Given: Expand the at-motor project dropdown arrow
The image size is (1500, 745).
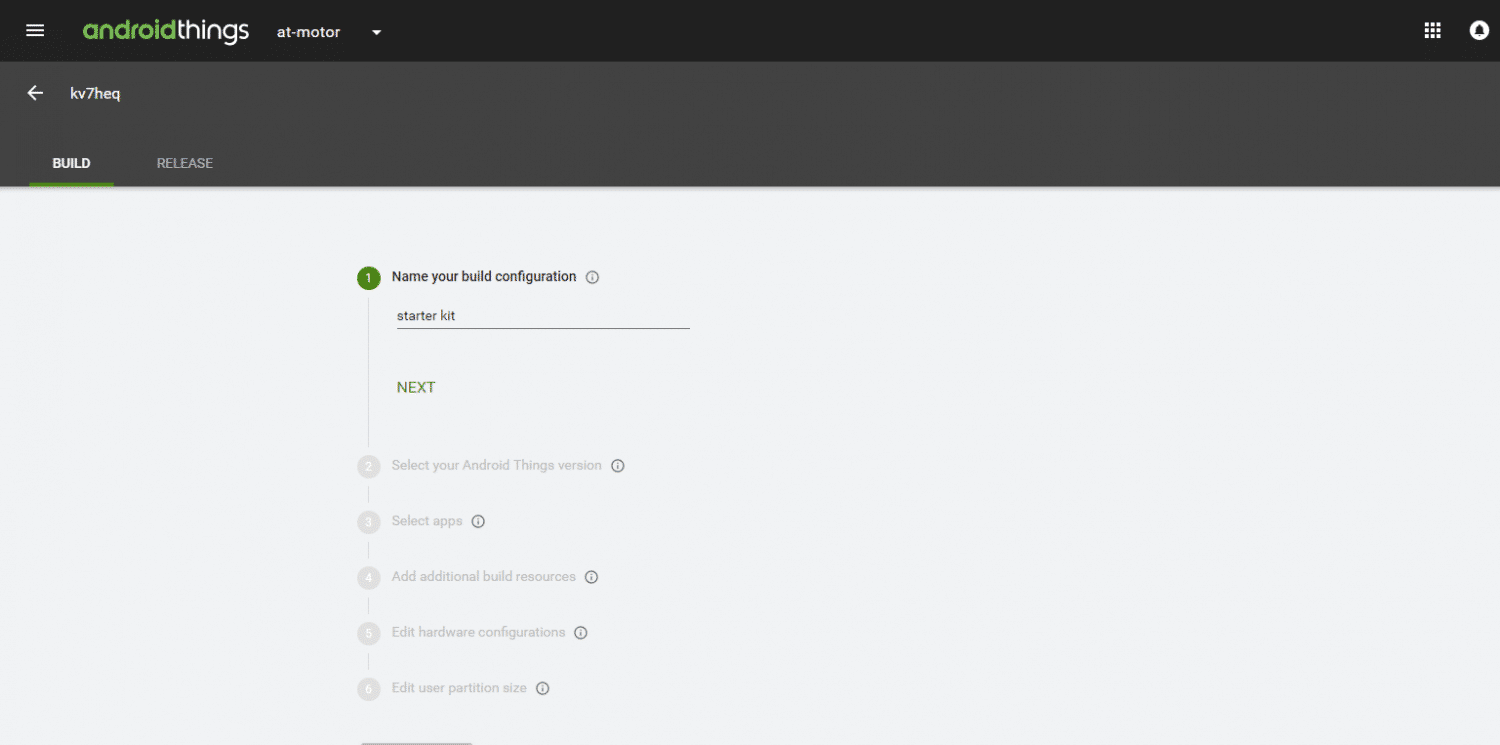Looking at the screenshot, I should click(x=377, y=32).
